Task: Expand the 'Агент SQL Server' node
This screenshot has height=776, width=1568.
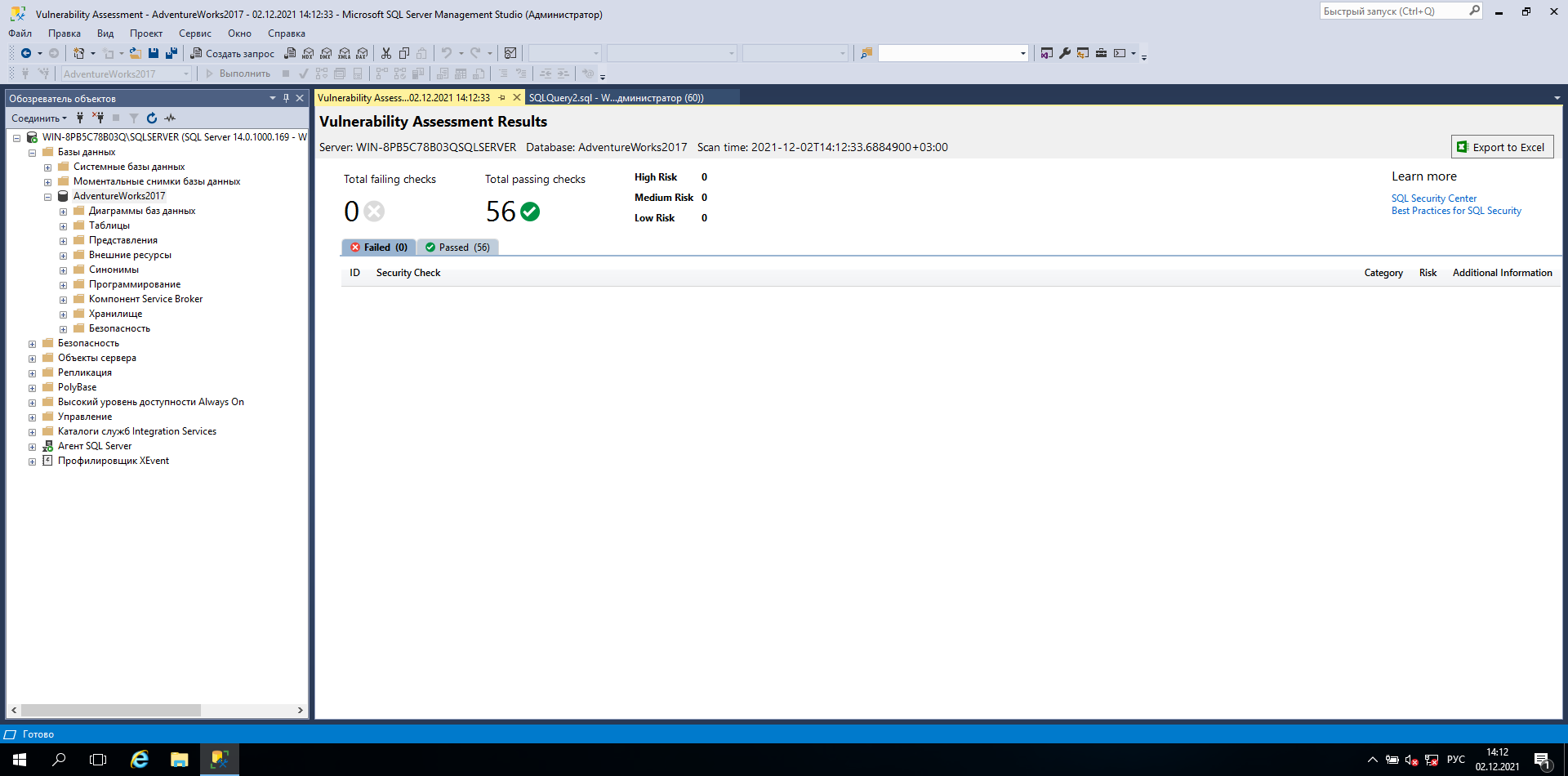Action: [32, 447]
